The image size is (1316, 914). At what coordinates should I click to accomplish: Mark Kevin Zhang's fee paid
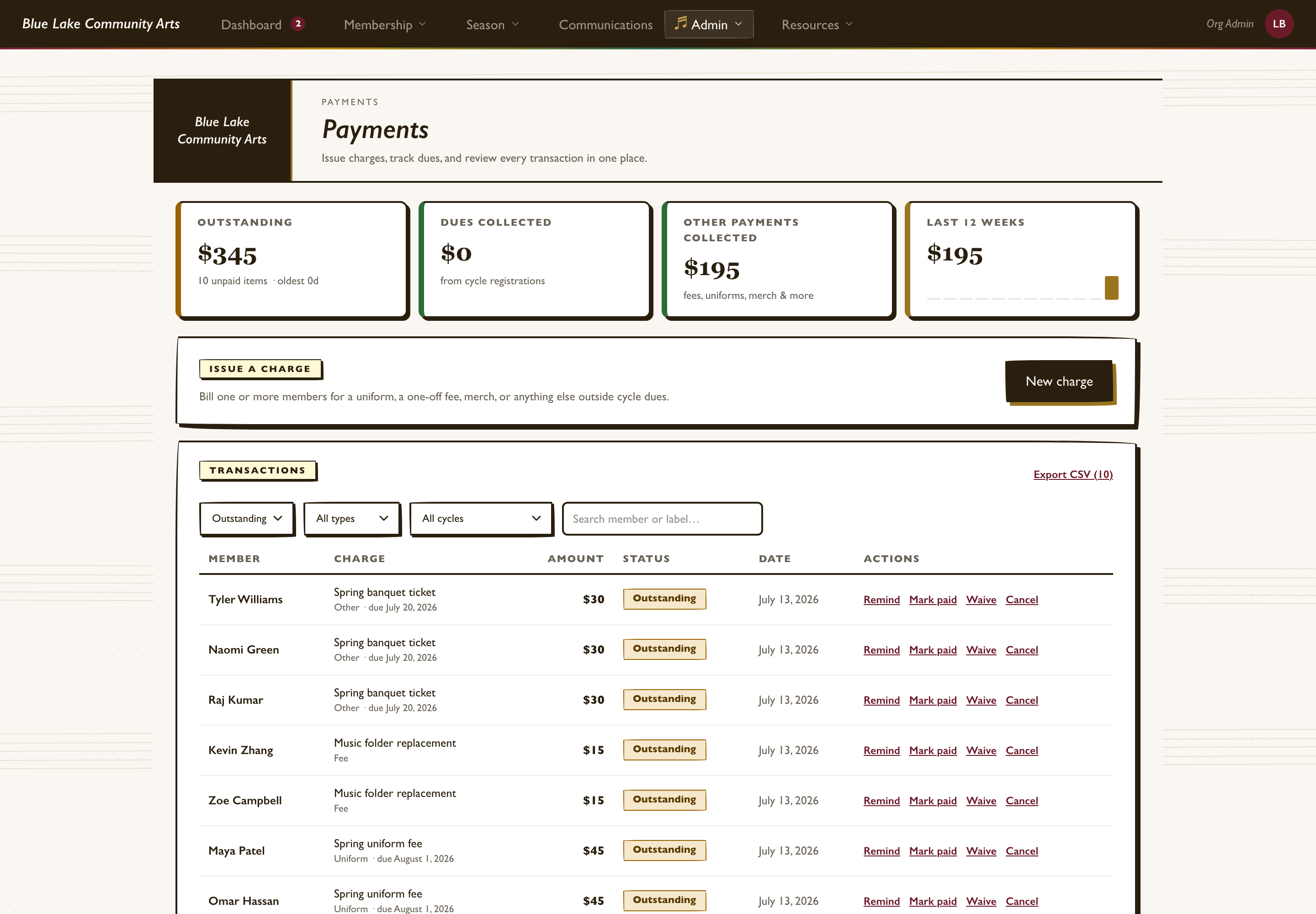932,751
